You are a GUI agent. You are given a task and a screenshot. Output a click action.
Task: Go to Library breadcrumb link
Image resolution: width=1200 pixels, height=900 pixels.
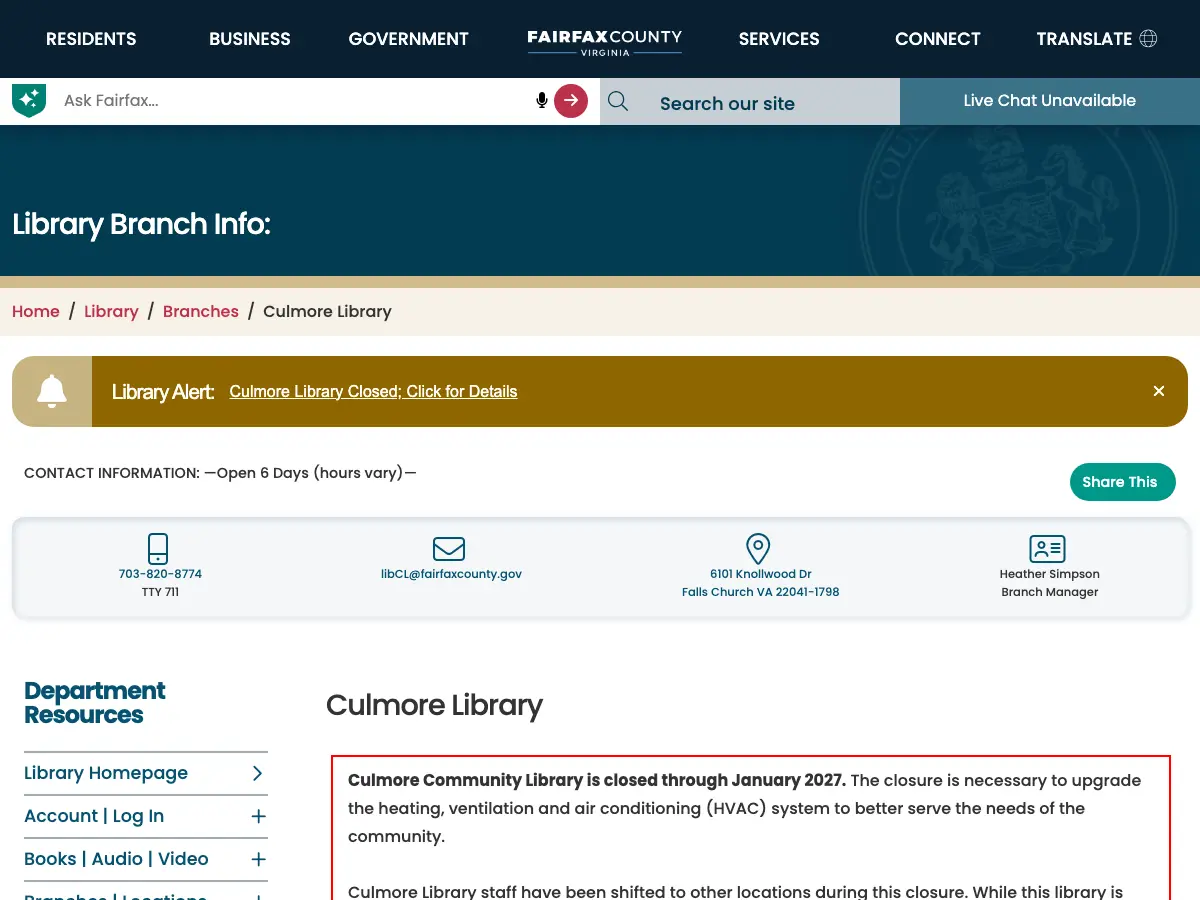[111, 311]
